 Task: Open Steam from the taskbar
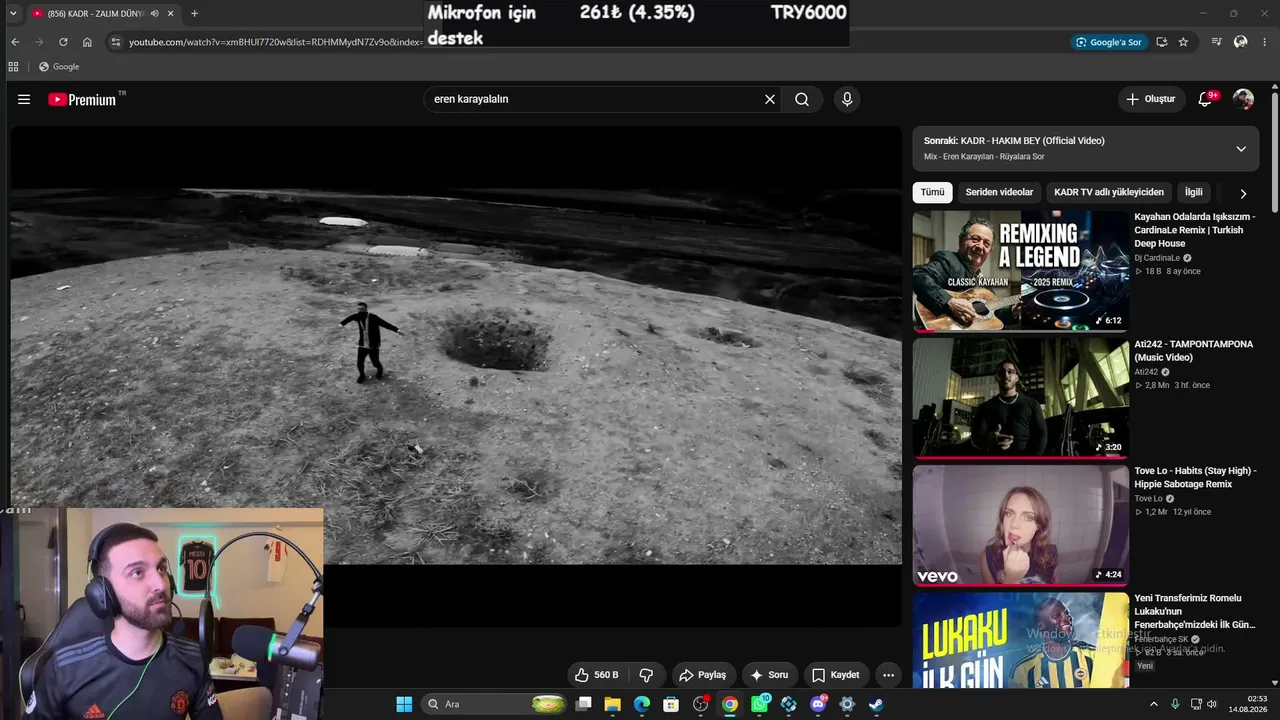click(x=876, y=704)
